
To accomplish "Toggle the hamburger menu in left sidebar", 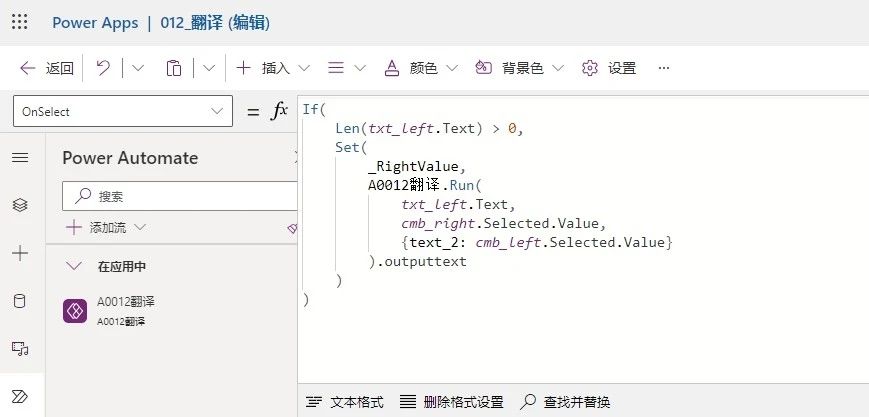I will (x=19, y=158).
